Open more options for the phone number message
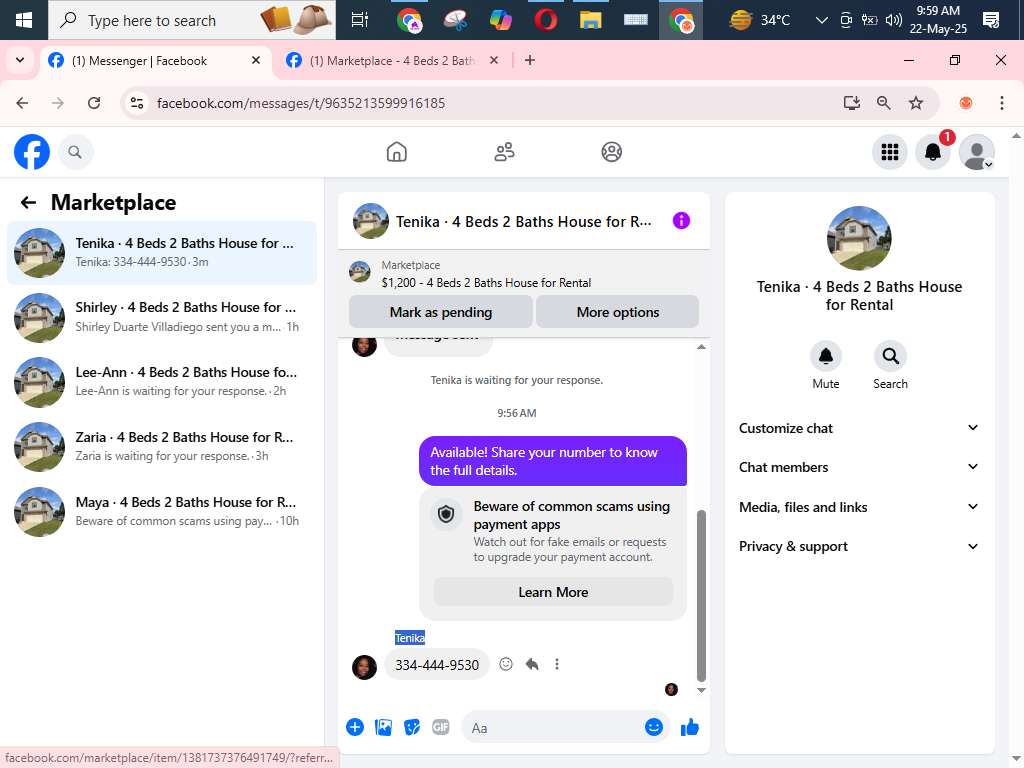The width and height of the screenshot is (1024, 768). coord(556,664)
